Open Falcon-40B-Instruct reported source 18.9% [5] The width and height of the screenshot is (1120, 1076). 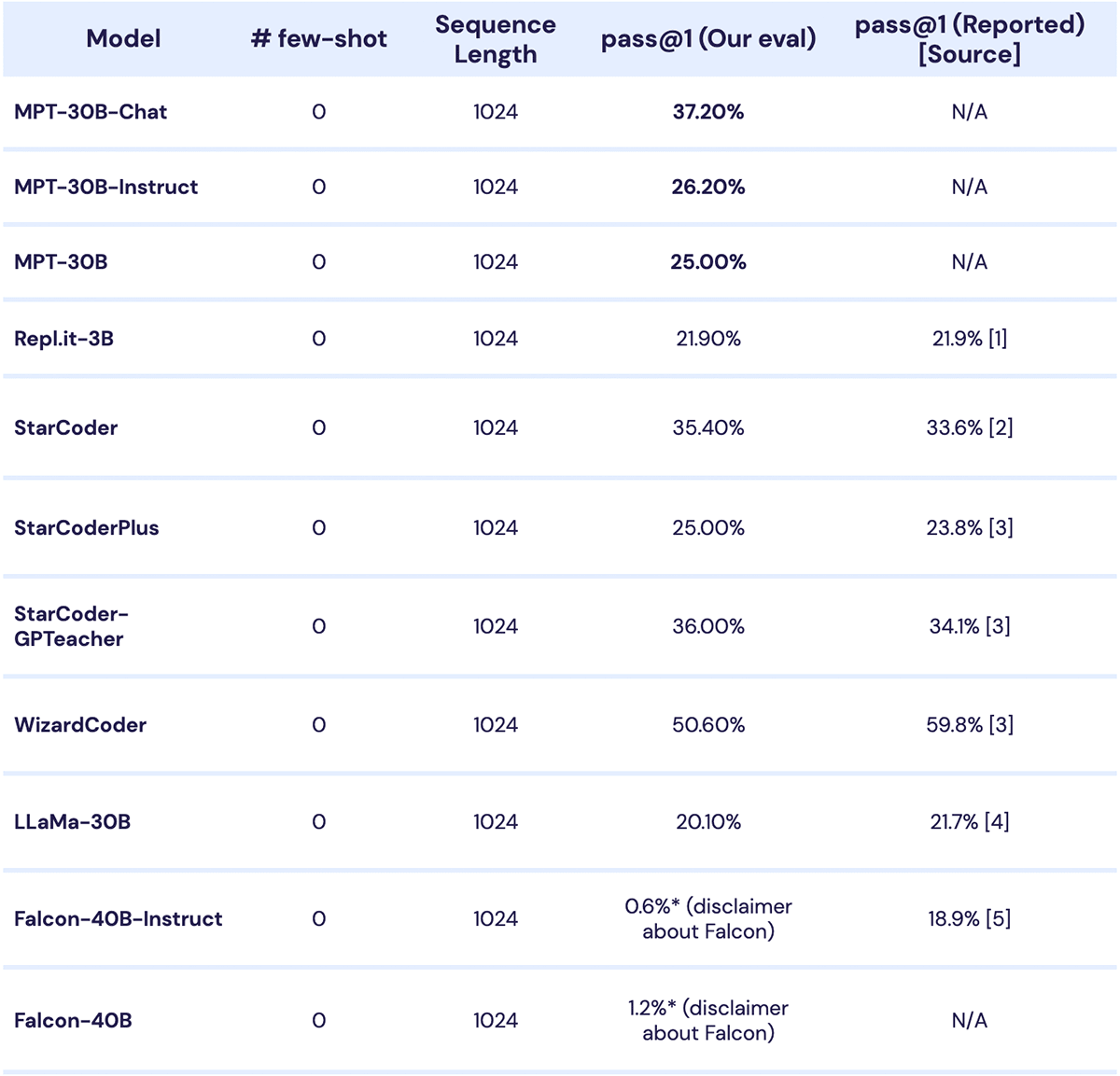point(969,918)
